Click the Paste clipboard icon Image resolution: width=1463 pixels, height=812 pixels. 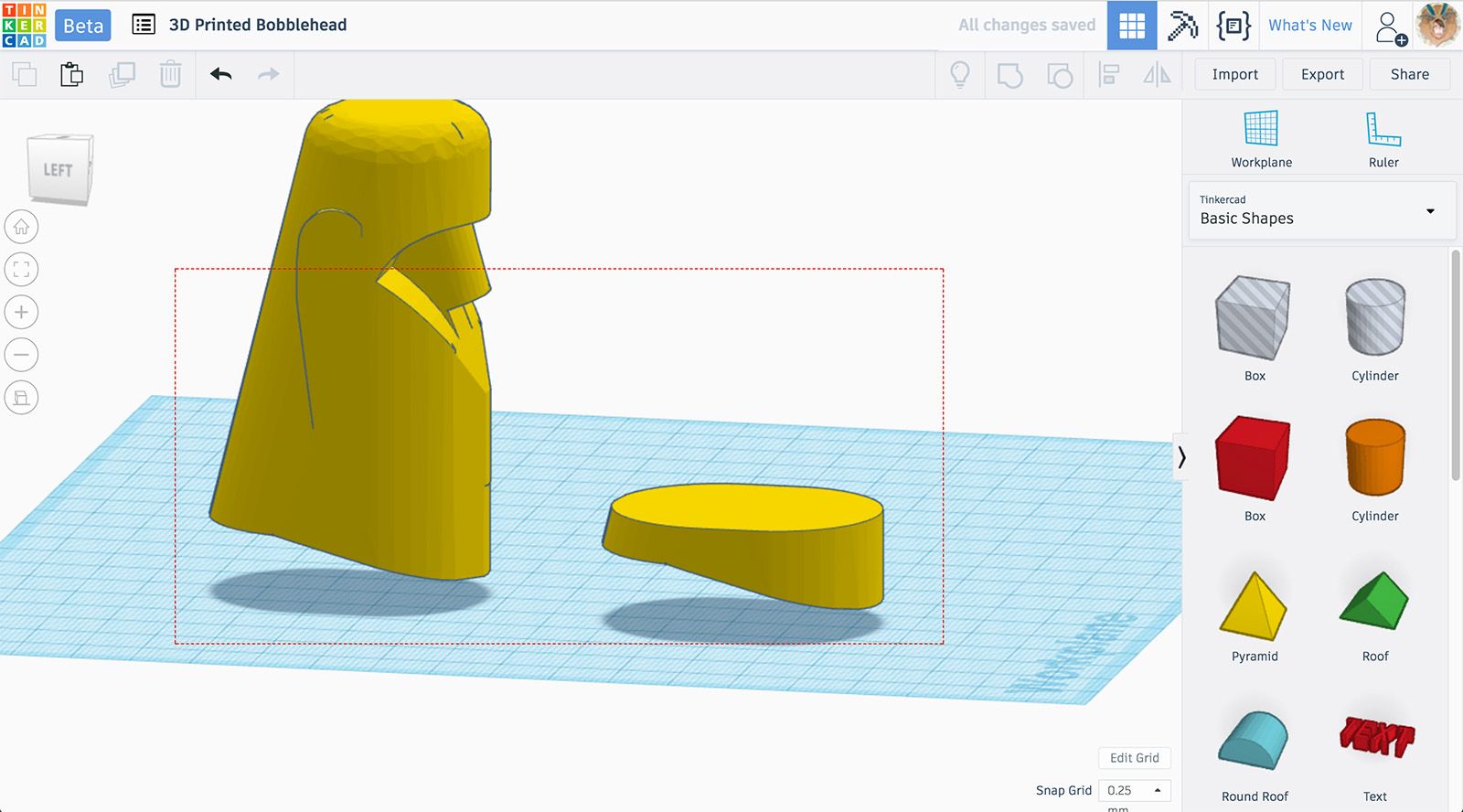[72, 74]
